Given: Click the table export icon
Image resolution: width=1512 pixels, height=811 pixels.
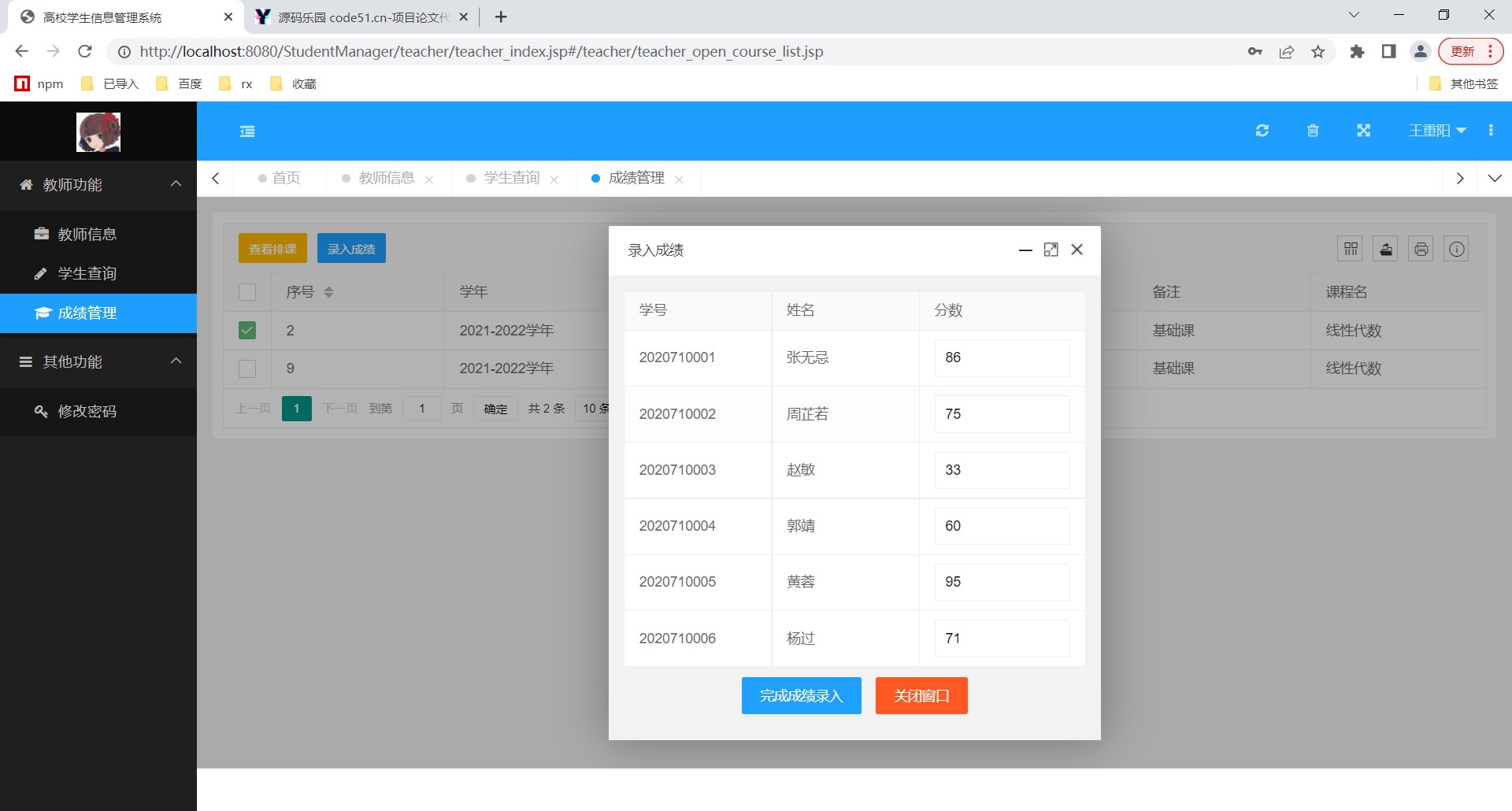Looking at the screenshot, I should (1386, 250).
